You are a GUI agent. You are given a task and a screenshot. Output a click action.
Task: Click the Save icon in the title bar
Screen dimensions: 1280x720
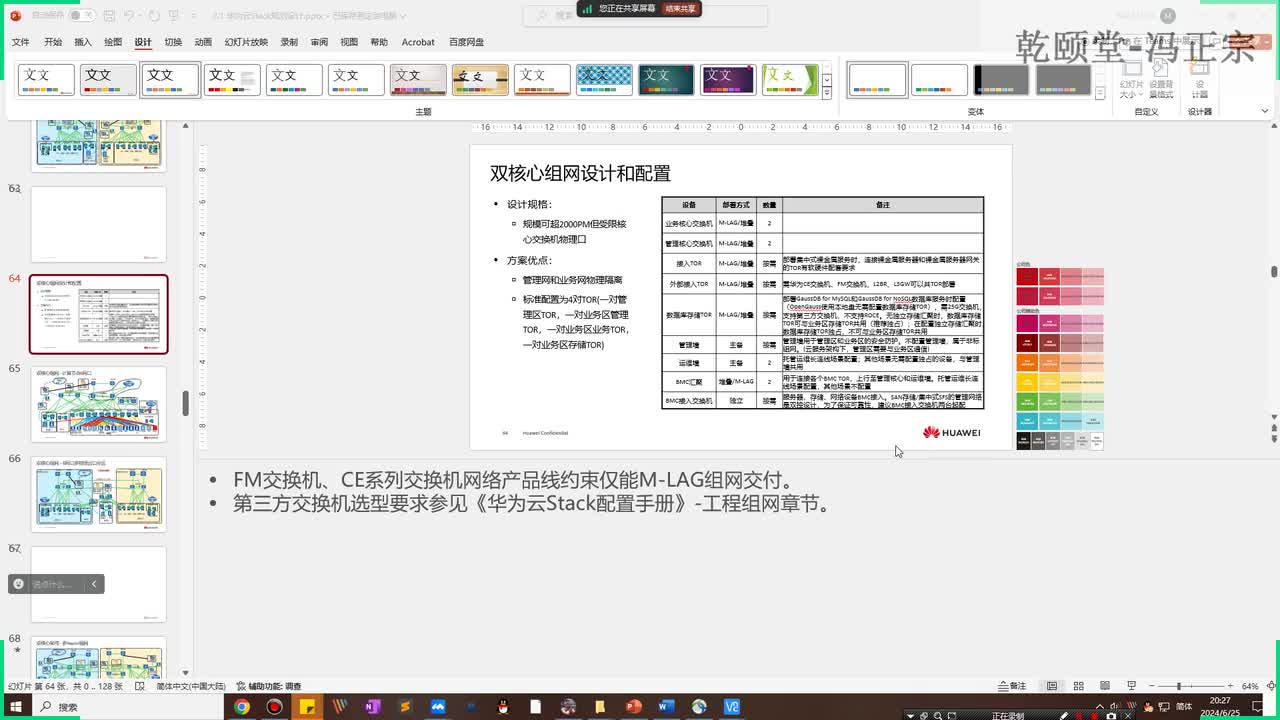click(x=111, y=16)
